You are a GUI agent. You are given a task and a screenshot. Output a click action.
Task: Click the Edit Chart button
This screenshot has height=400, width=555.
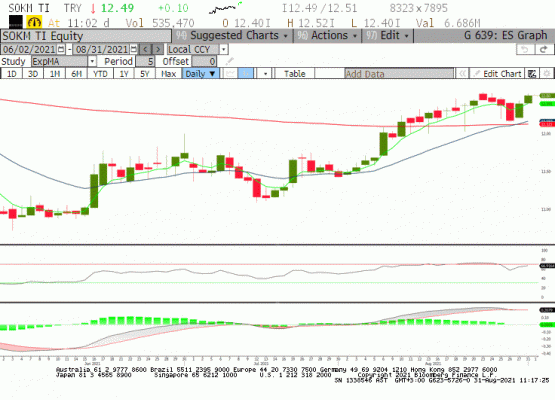(x=497, y=74)
